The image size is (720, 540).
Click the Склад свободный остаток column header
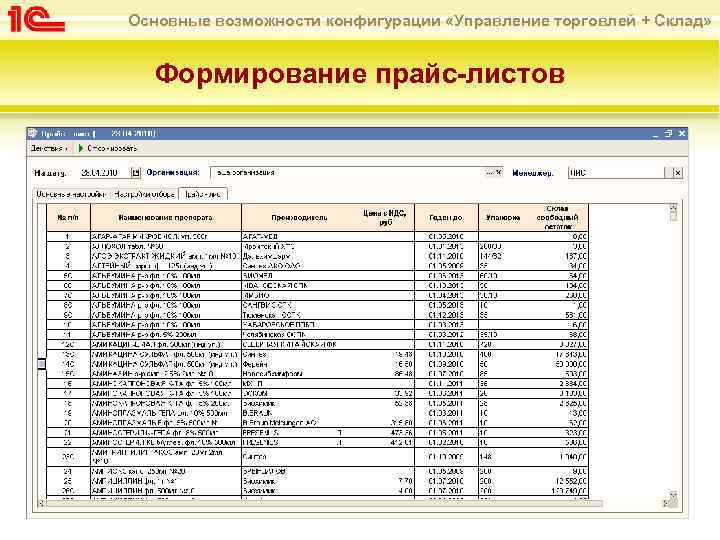557,218
